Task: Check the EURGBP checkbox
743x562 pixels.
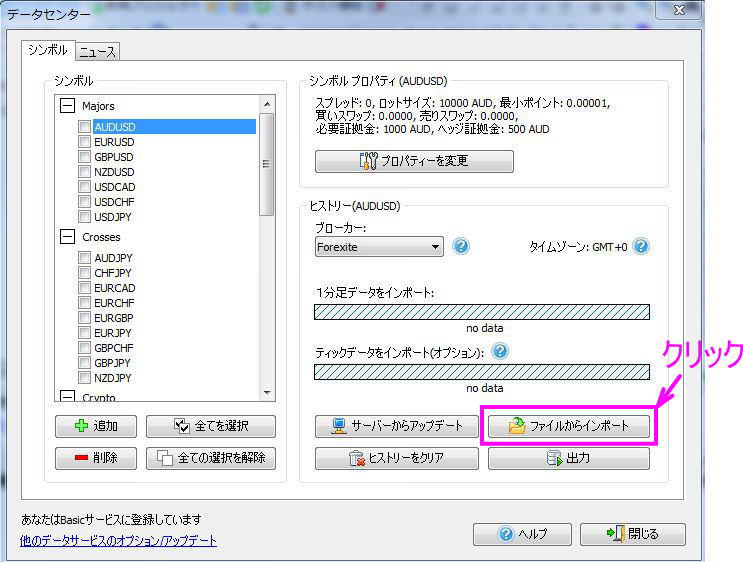Action: tap(84, 317)
